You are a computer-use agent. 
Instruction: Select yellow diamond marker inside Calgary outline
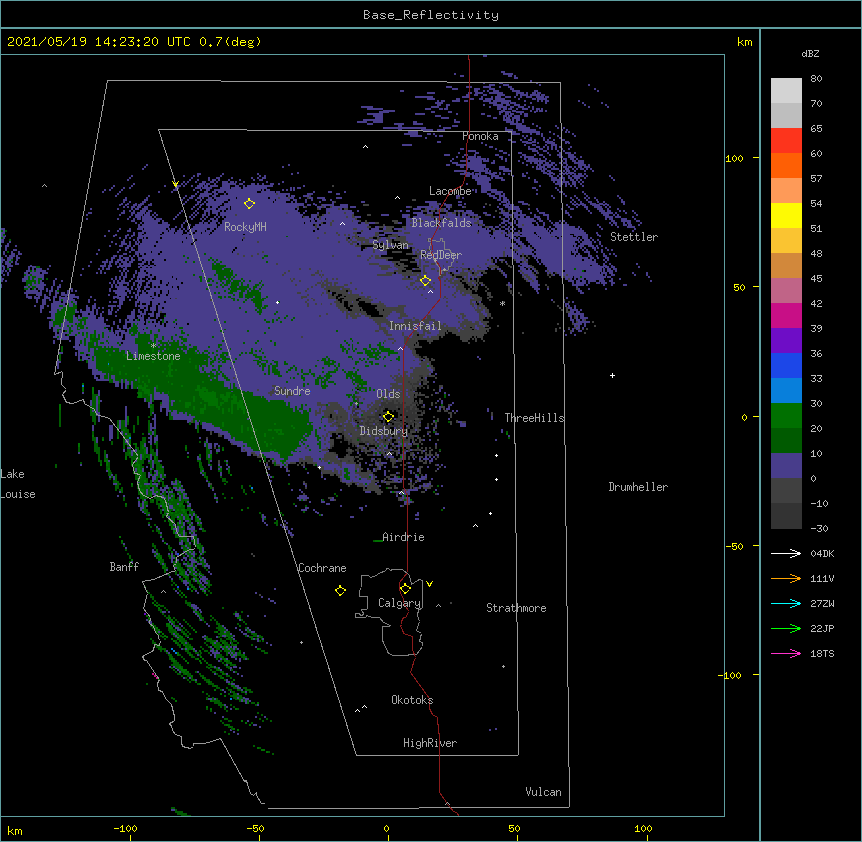[405, 589]
